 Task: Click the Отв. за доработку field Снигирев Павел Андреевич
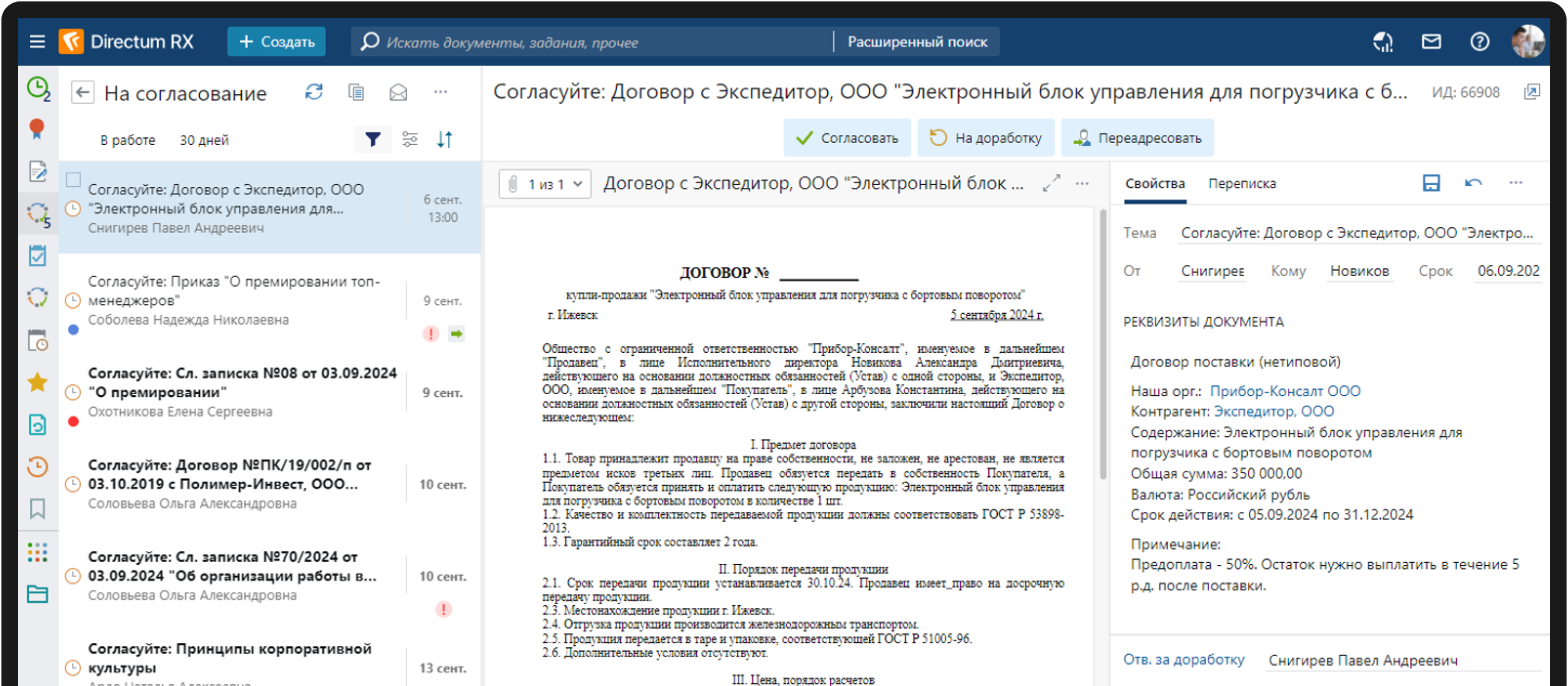point(1402,661)
